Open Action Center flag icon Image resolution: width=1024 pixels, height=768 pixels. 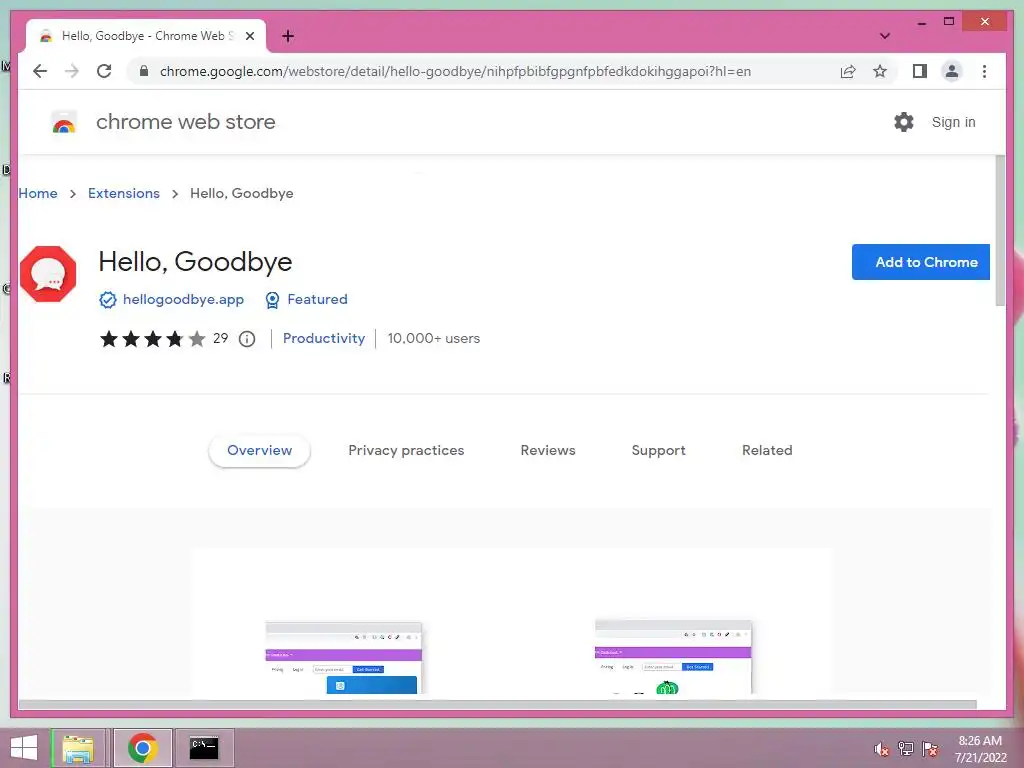point(930,749)
